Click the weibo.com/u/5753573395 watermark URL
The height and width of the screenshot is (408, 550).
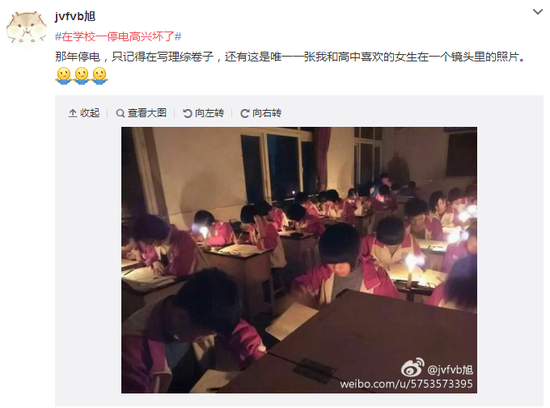pyautogui.click(x=406, y=383)
